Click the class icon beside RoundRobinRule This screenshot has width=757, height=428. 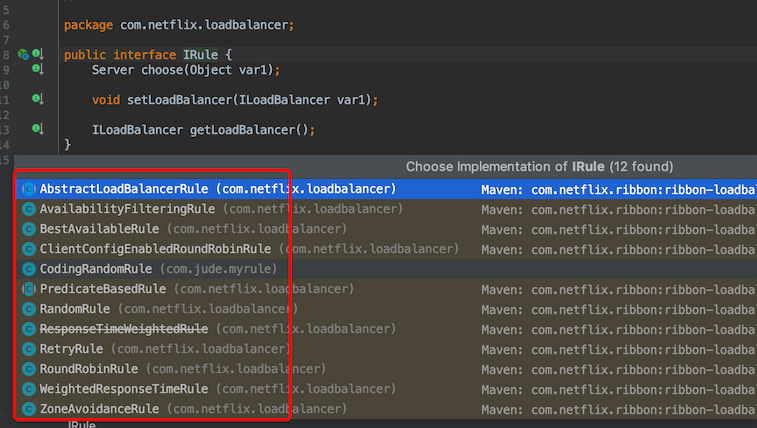29,369
